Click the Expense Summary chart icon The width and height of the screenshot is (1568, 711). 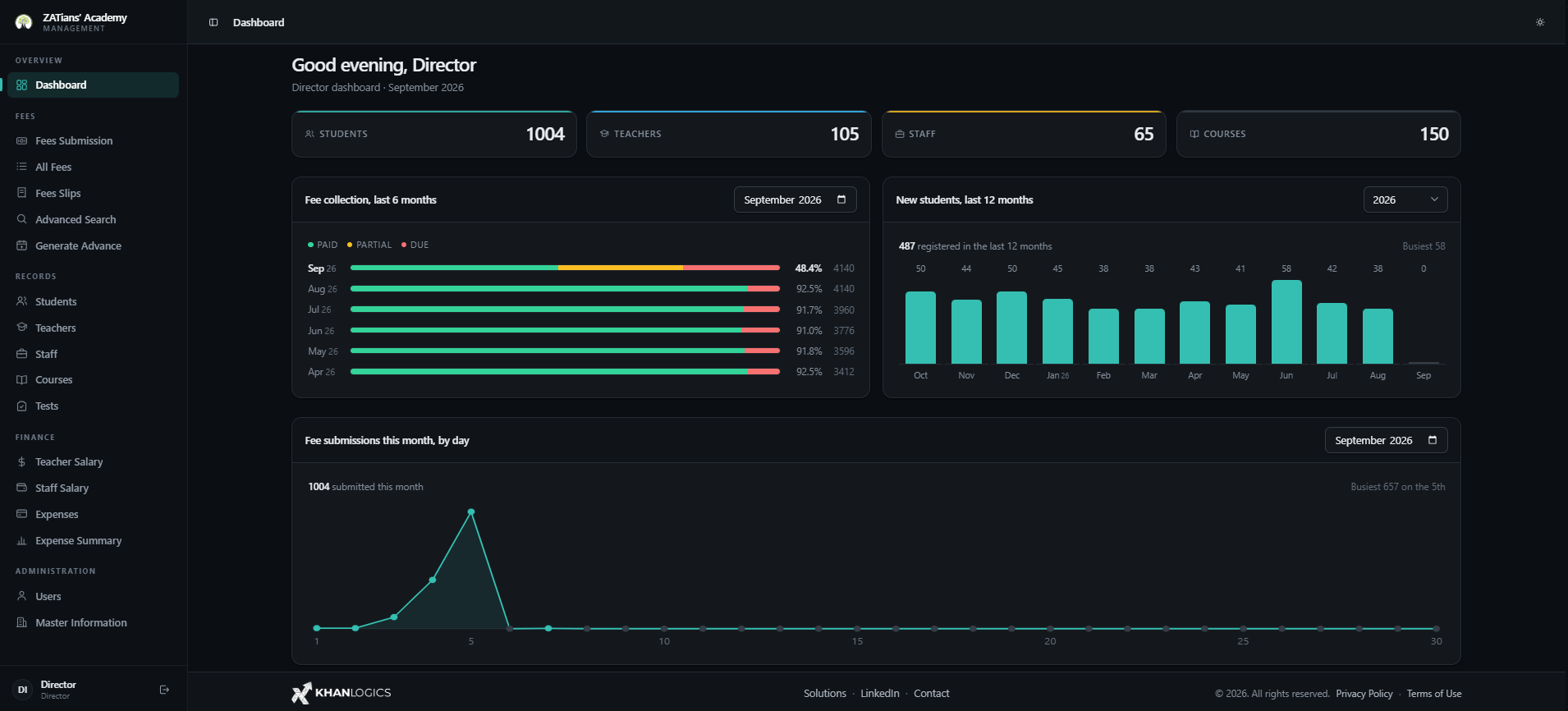[22, 540]
